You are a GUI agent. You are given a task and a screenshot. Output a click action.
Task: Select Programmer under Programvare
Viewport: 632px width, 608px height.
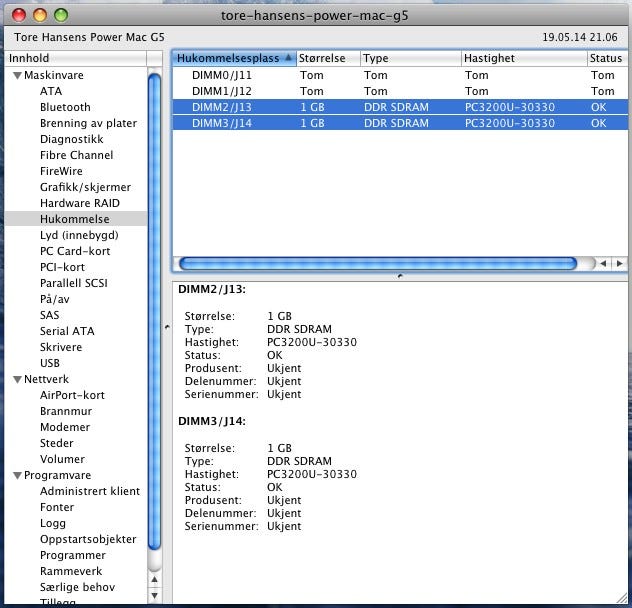click(72, 555)
